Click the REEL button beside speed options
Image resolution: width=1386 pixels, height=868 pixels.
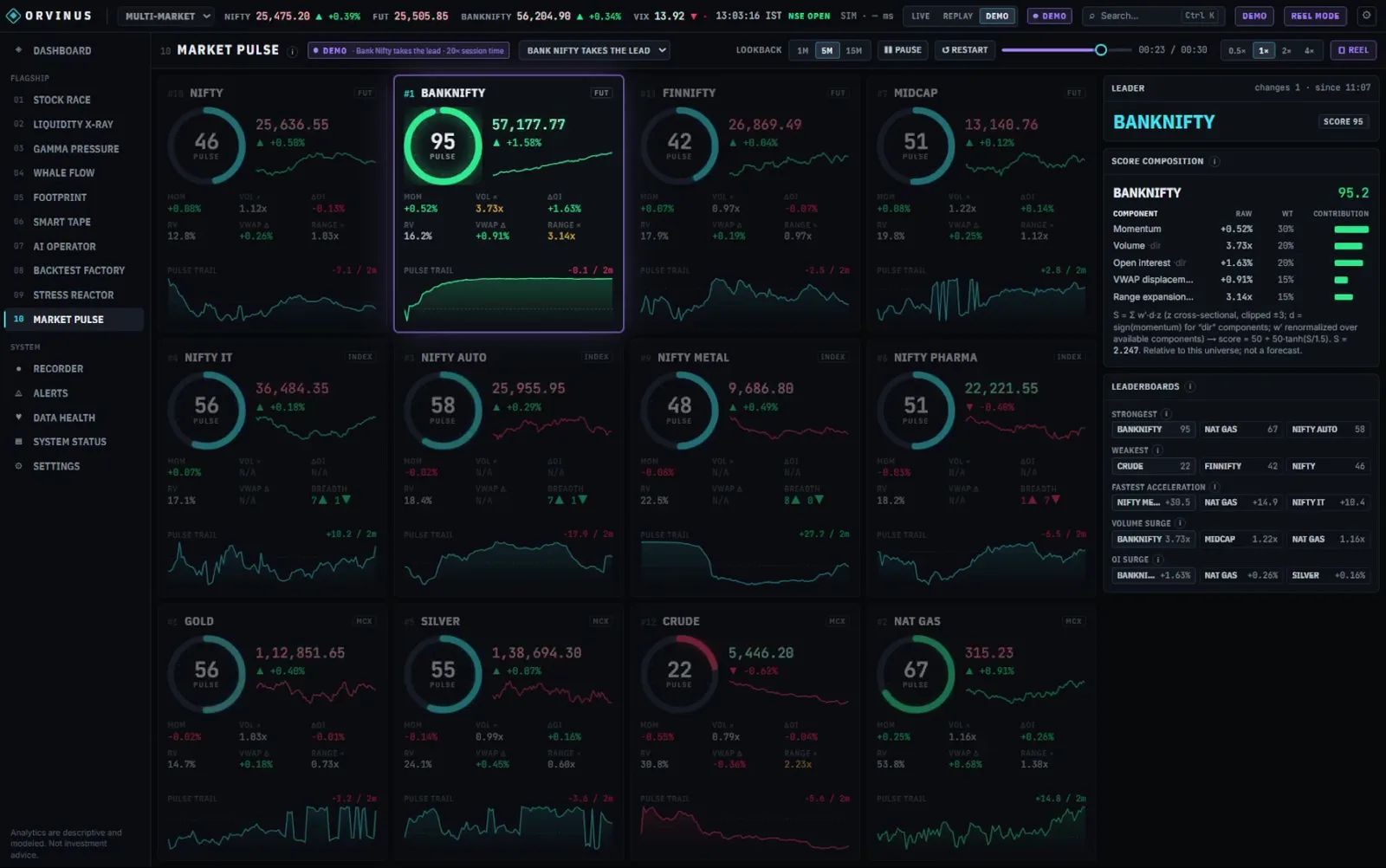[x=1353, y=50]
